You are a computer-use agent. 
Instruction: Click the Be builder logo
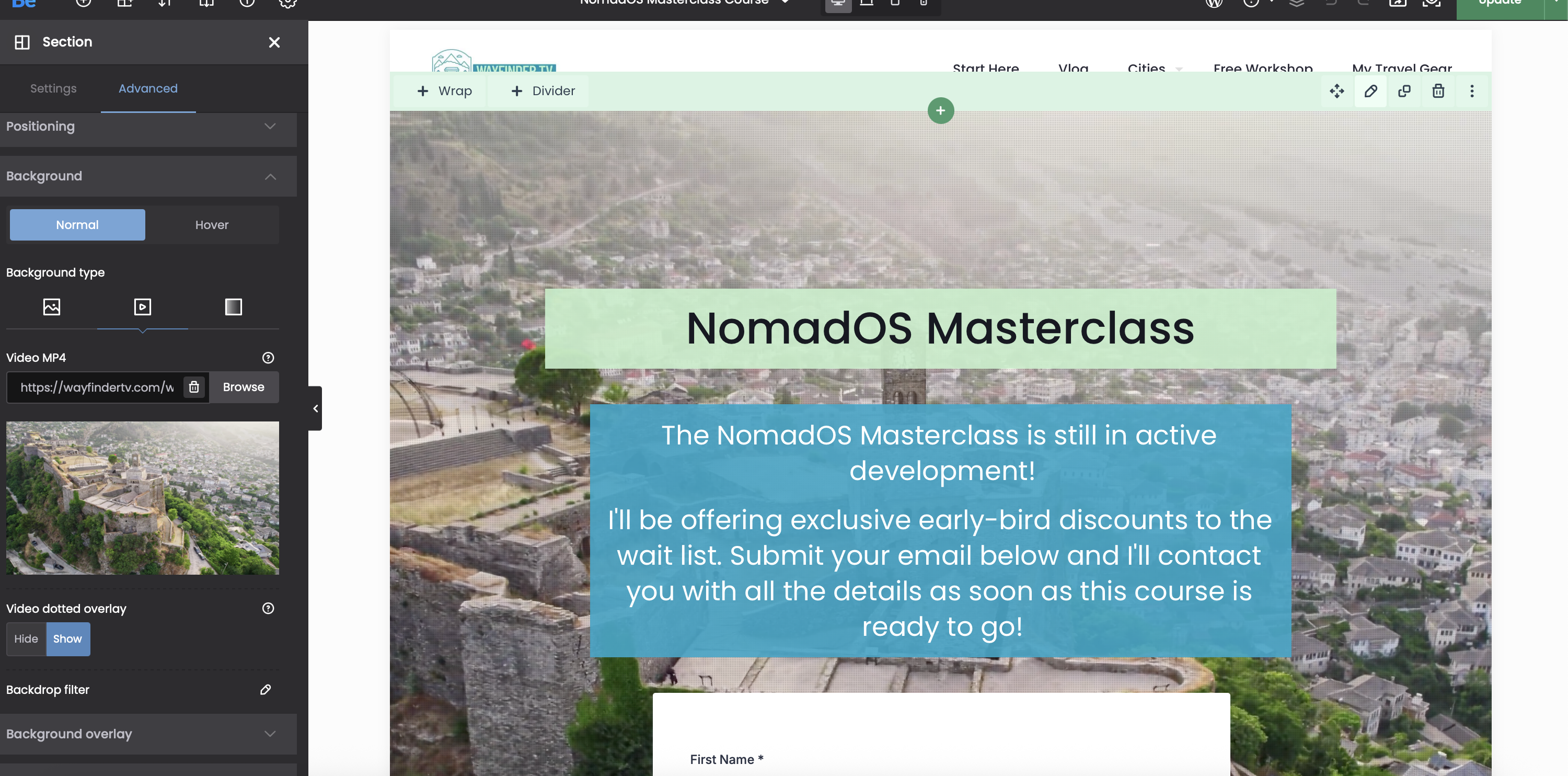(24, 4)
